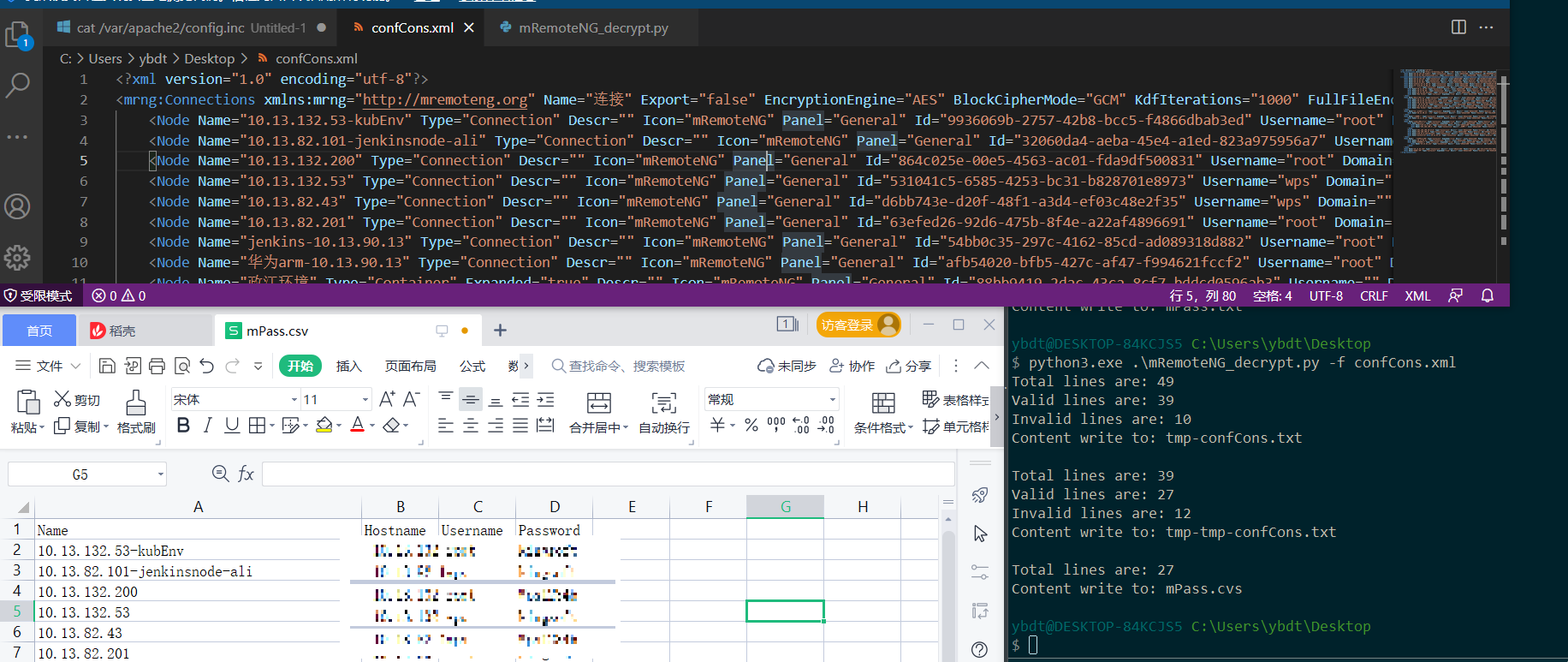The width and height of the screenshot is (1568, 662).
Task: Toggle center horizontal alignment
Action: tap(471, 426)
